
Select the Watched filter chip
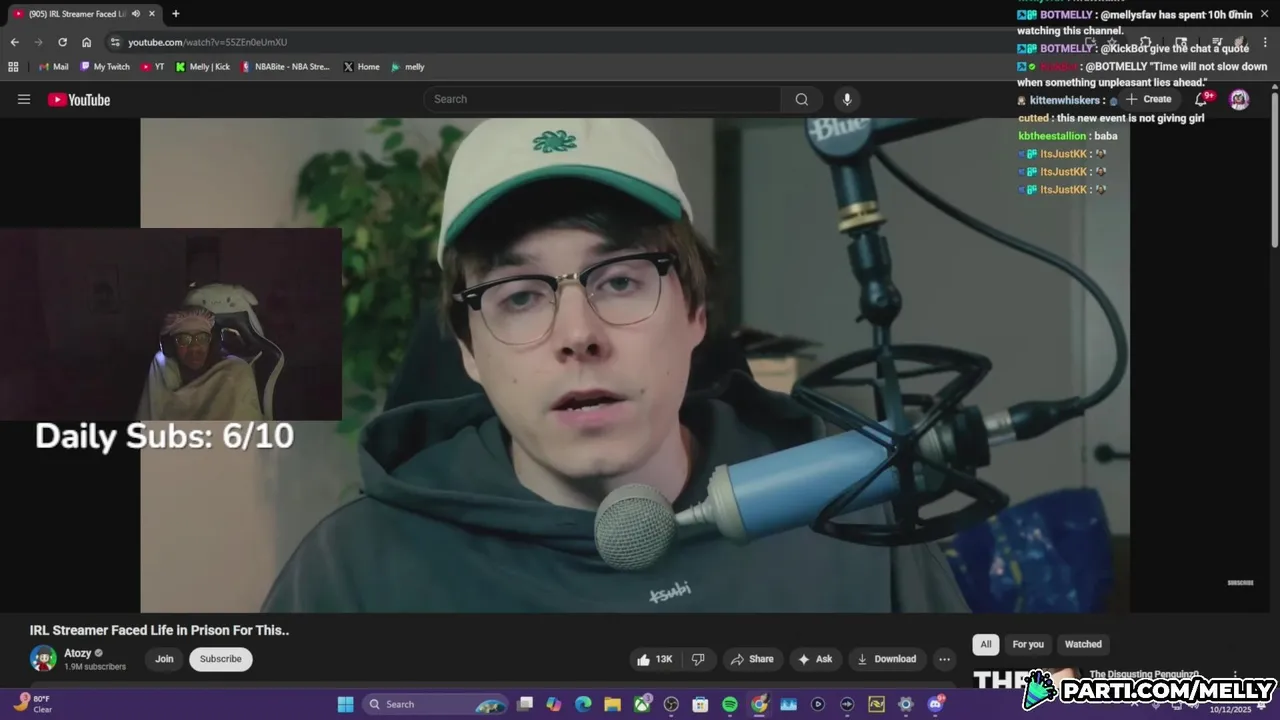point(1083,644)
